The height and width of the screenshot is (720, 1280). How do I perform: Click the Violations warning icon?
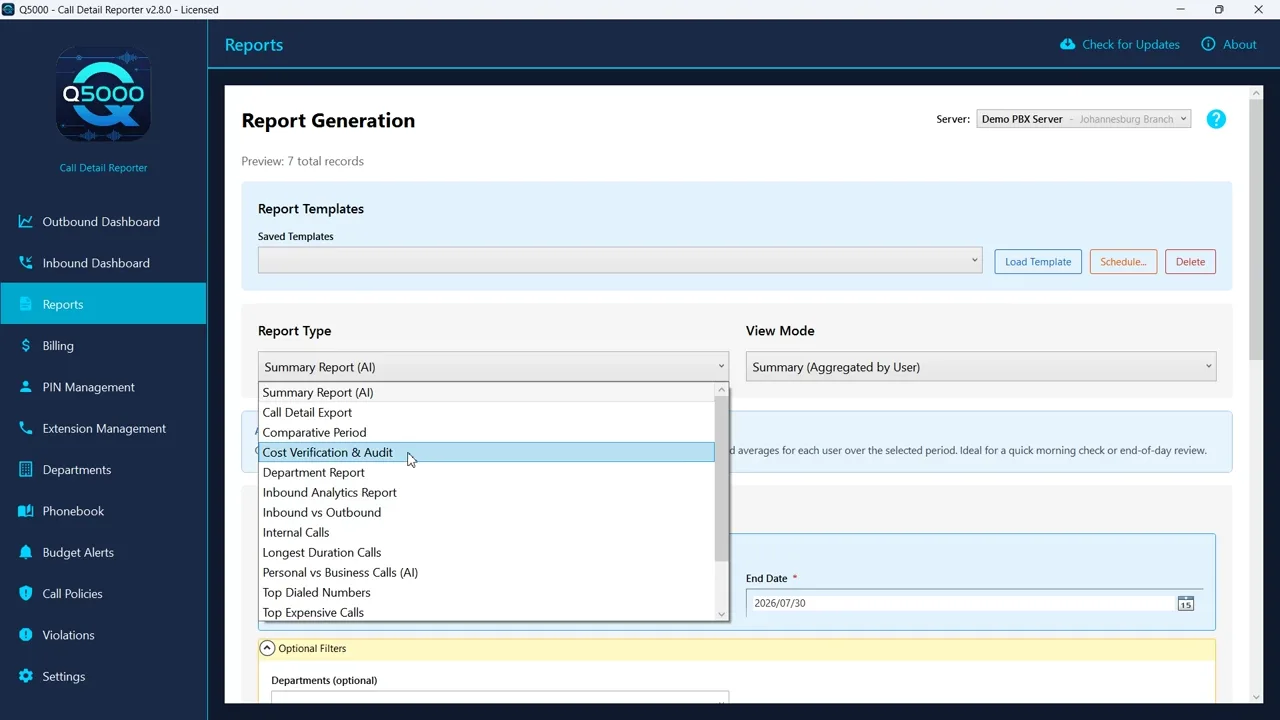[x=26, y=635]
